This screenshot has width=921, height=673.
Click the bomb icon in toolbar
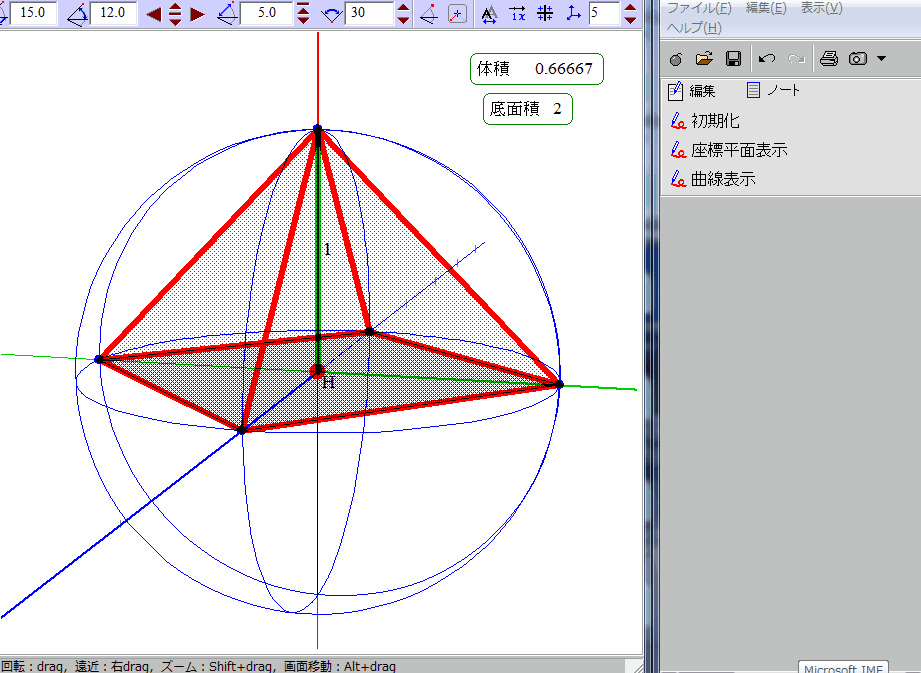coord(676,59)
